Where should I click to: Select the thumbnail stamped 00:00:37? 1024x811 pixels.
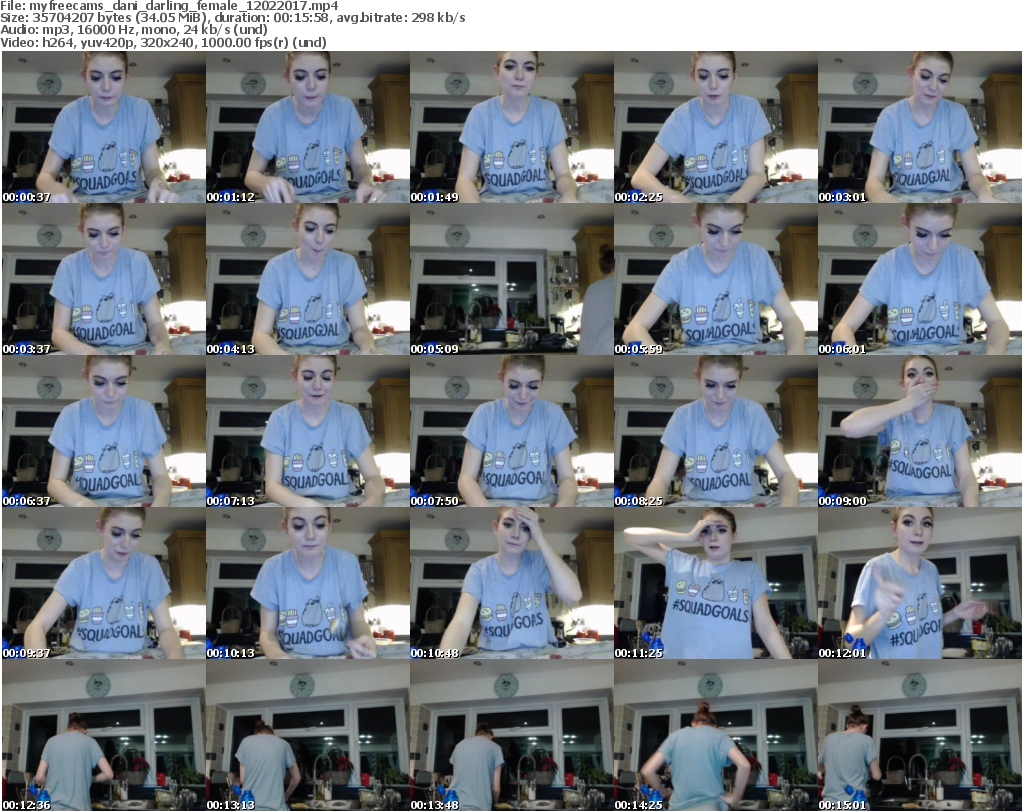(104, 127)
